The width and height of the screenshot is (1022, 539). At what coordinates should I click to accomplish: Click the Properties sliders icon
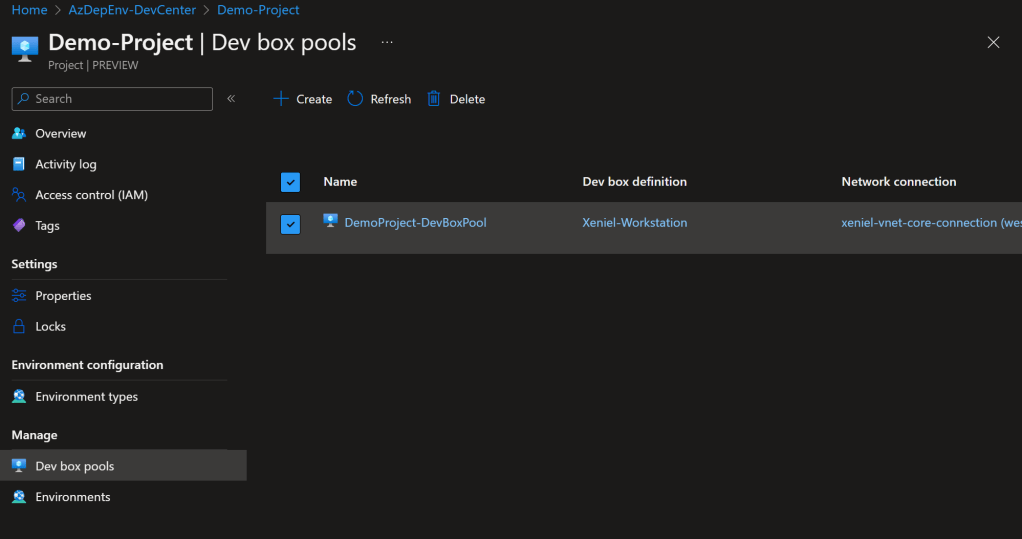tap(19, 296)
